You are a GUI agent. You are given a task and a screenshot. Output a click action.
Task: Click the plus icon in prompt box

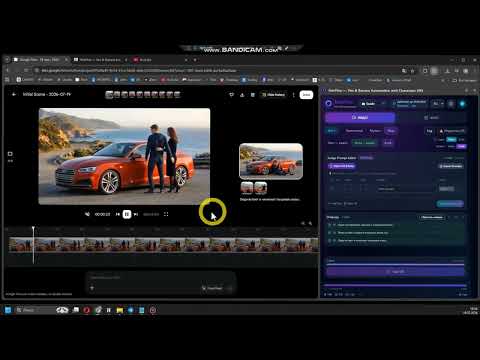point(92,288)
